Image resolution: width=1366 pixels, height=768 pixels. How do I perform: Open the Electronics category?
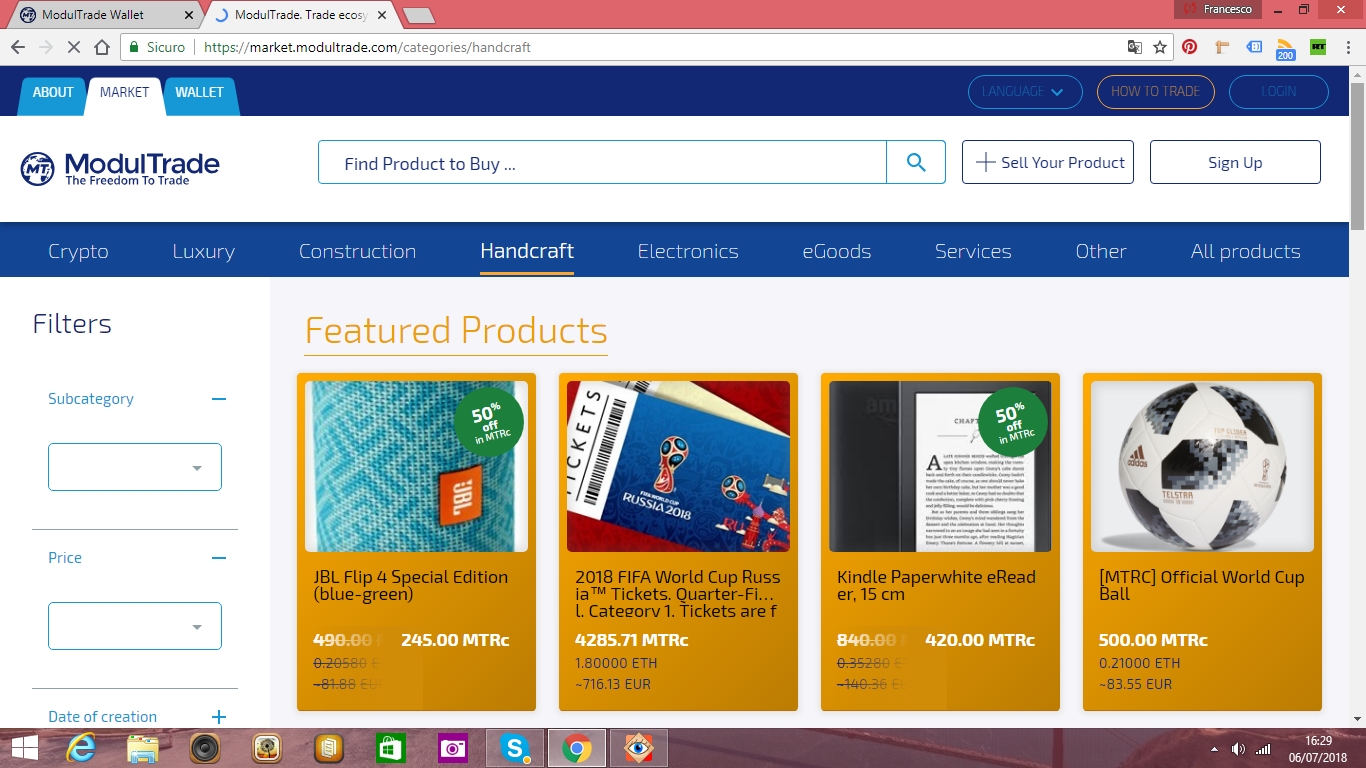pyautogui.click(x=688, y=251)
